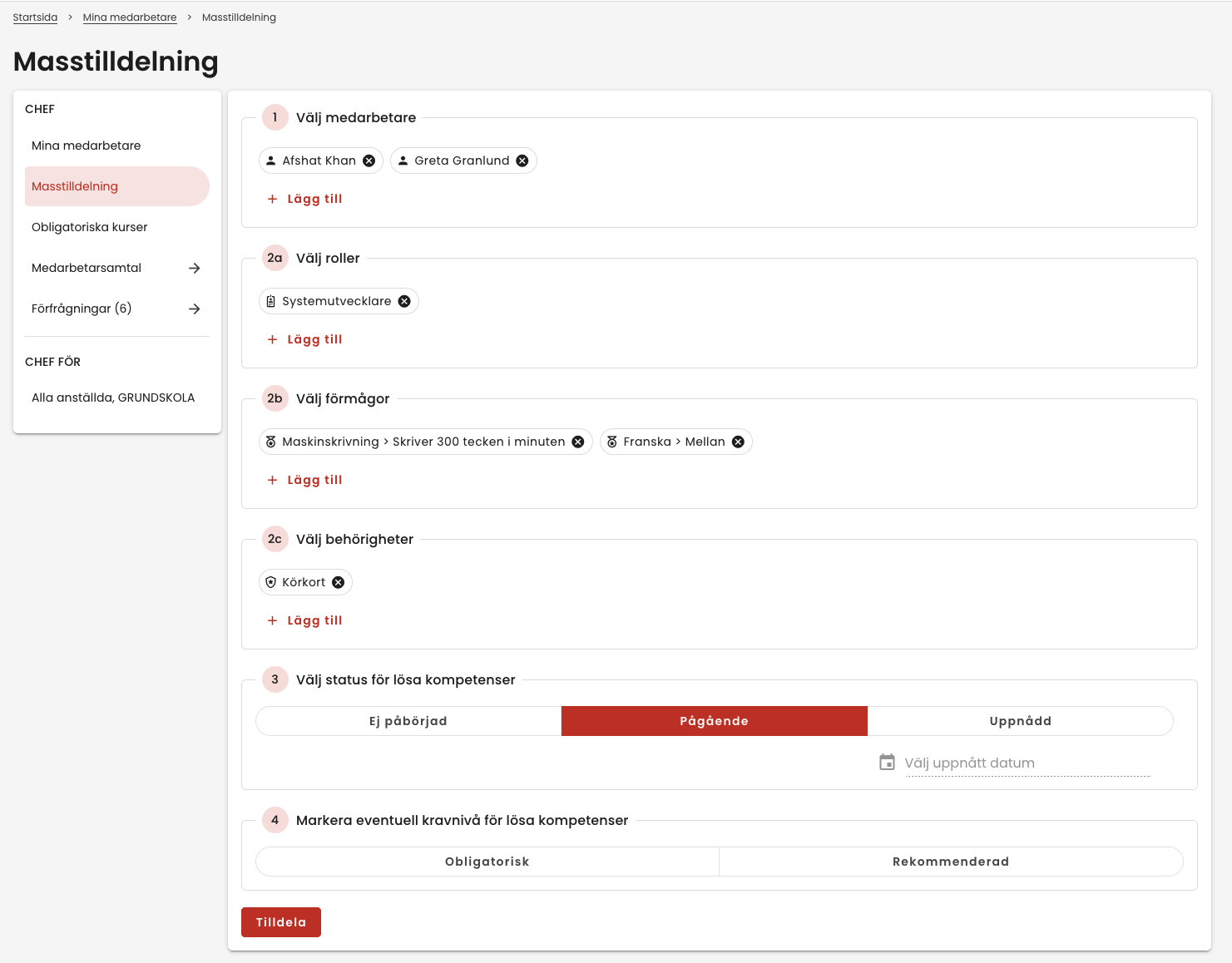This screenshot has width=1232, height=963.
Task: Open Lägg till under Välj förmågor
Action: pos(305,480)
